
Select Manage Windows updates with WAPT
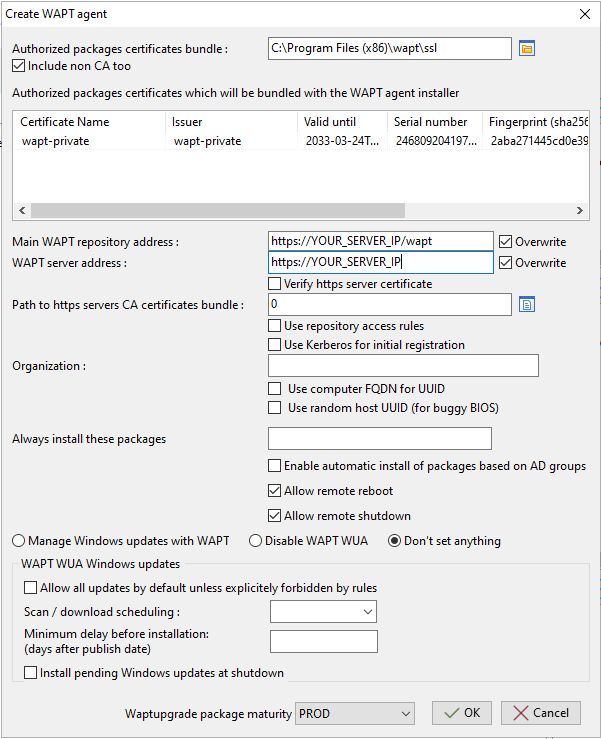[x=19, y=541]
